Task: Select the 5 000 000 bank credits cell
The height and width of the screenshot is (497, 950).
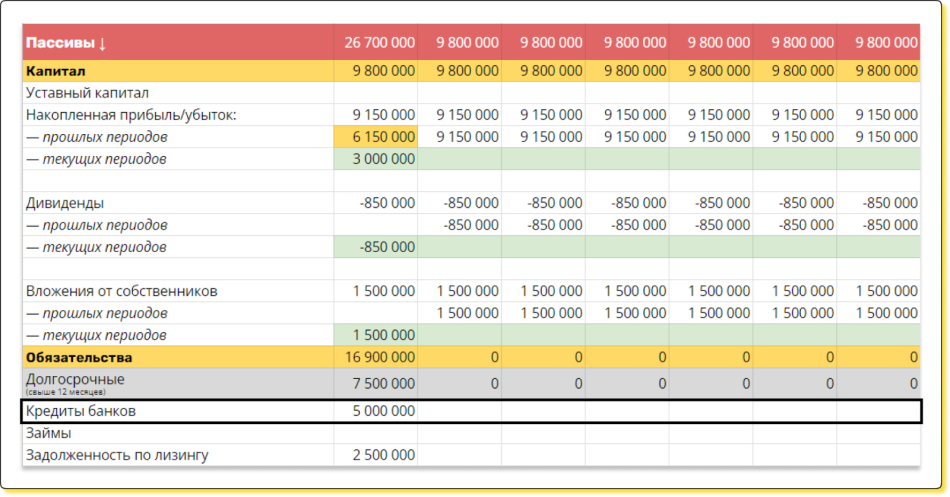Action: (376, 411)
